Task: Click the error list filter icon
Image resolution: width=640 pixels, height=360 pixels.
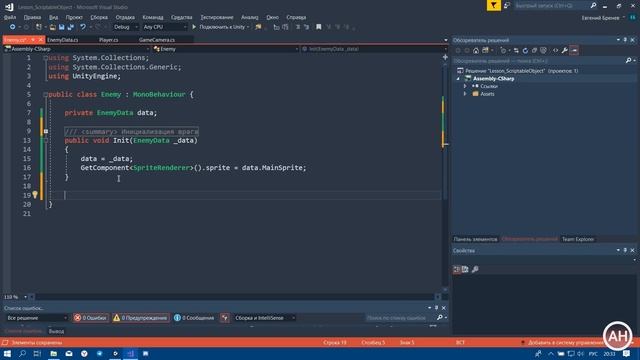Action: (225, 318)
